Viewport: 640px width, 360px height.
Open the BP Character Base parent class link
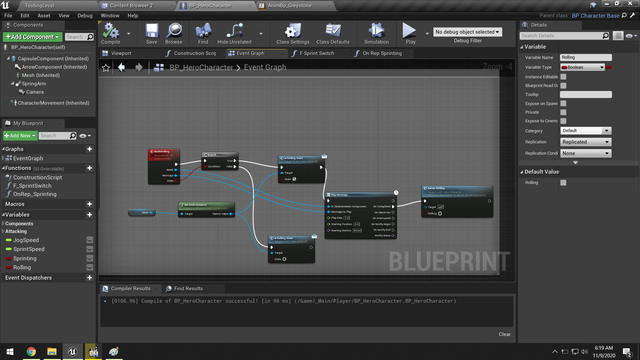pos(596,16)
